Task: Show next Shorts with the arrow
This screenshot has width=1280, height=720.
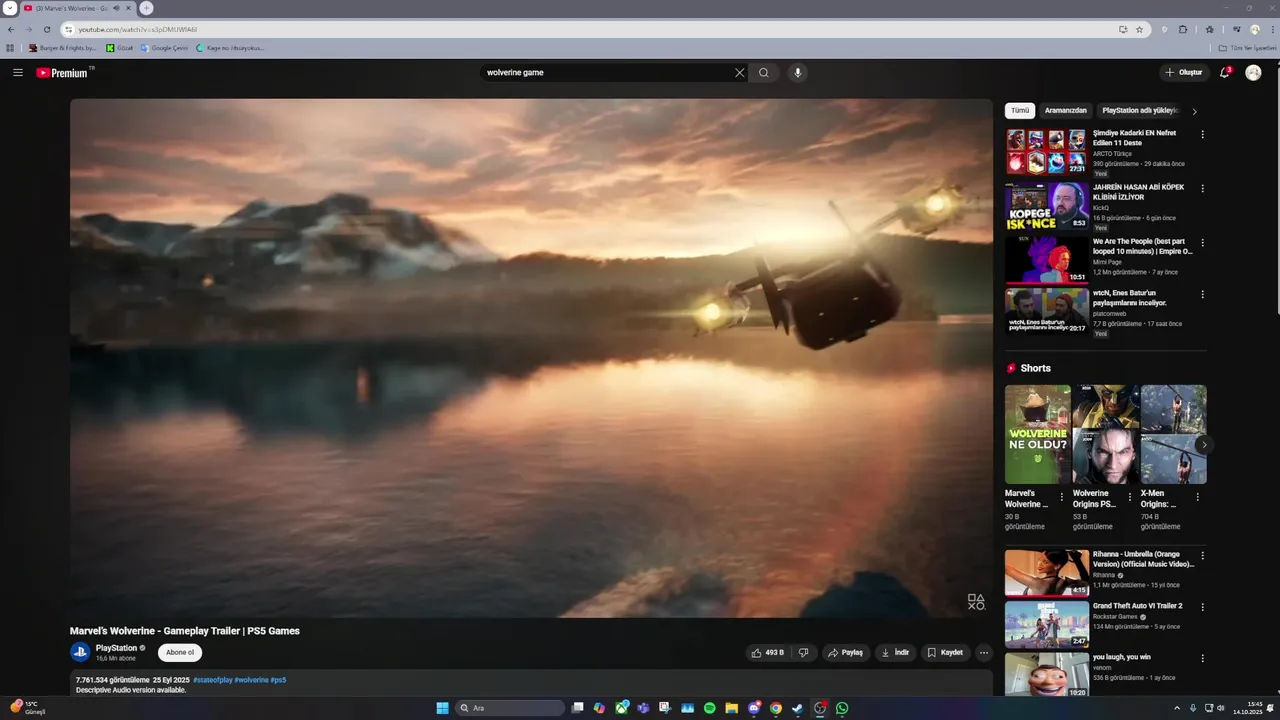Action: 1204,445
